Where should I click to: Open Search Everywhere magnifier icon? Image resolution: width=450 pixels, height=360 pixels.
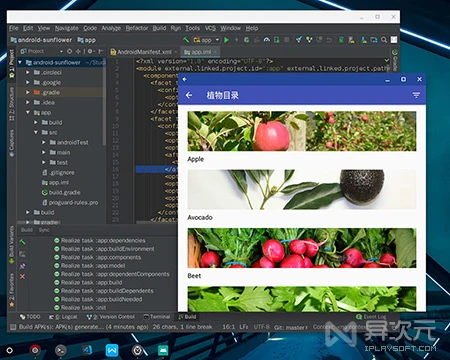coord(384,40)
